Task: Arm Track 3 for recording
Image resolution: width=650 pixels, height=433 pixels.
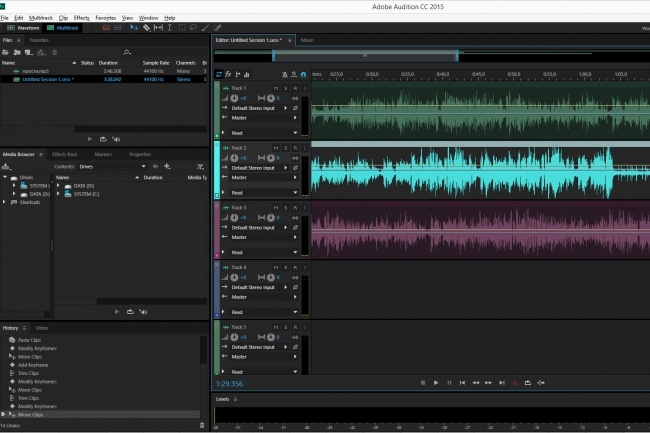Action: point(295,206)
